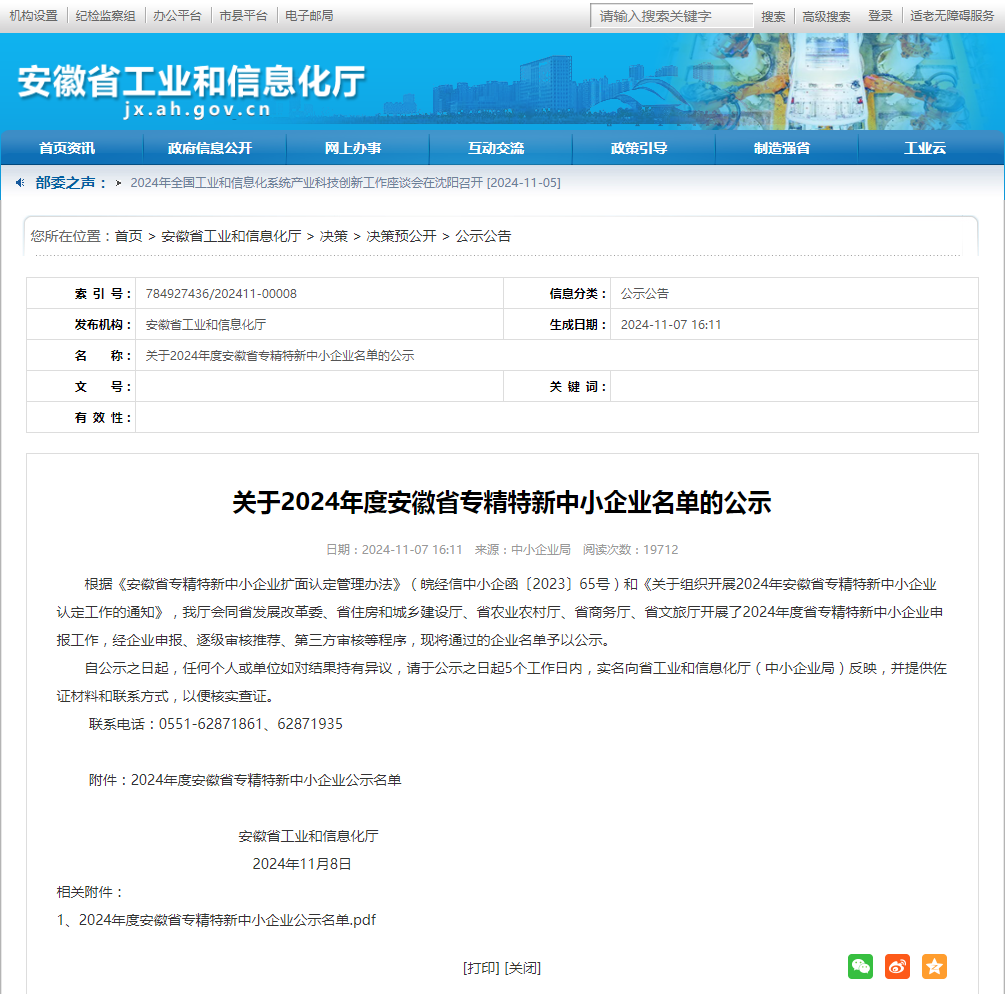Open 机构设置 in top bar

click(x=33, y=15)
